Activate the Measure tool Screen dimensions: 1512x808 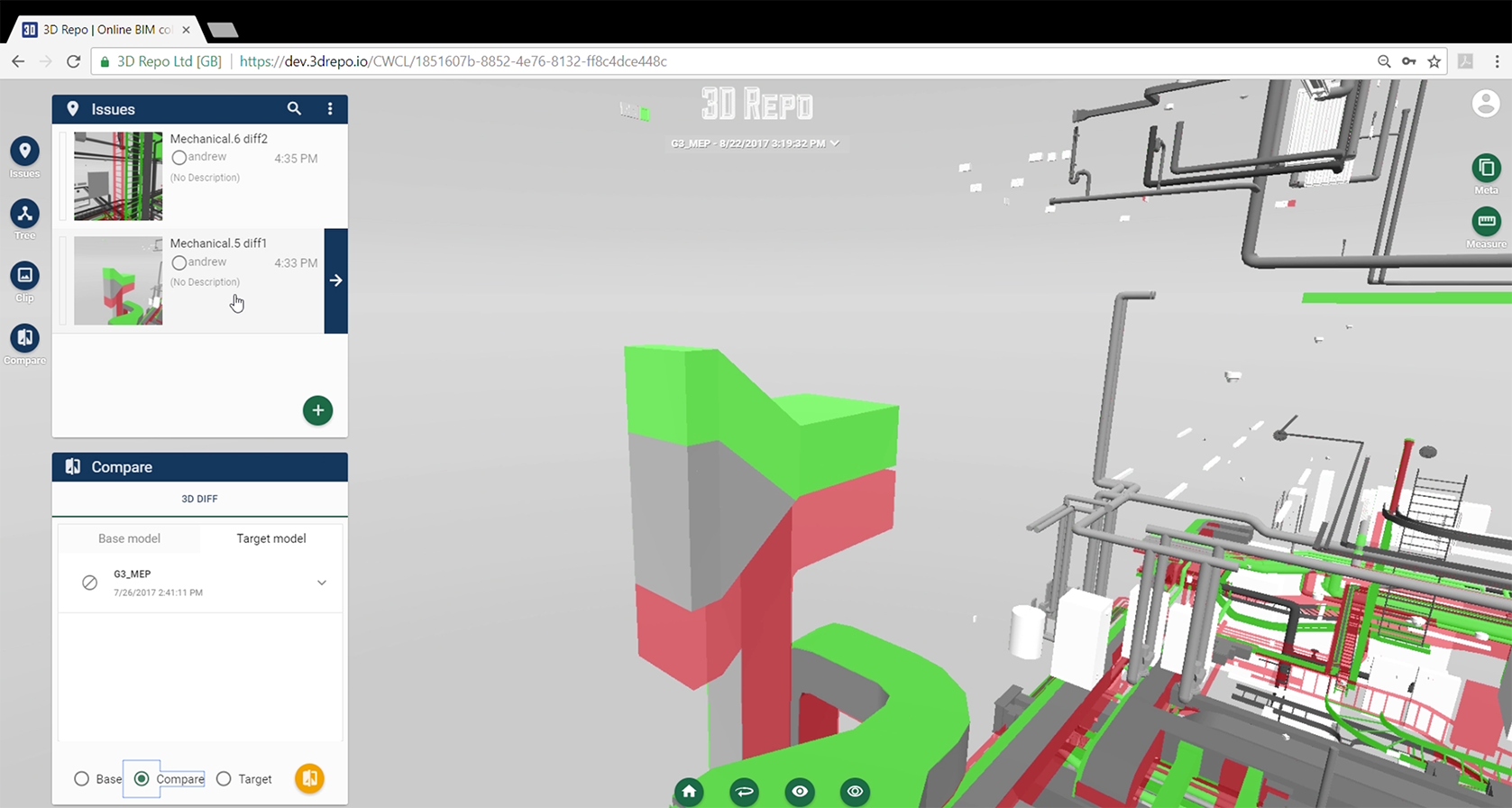tap(1486, 221)
